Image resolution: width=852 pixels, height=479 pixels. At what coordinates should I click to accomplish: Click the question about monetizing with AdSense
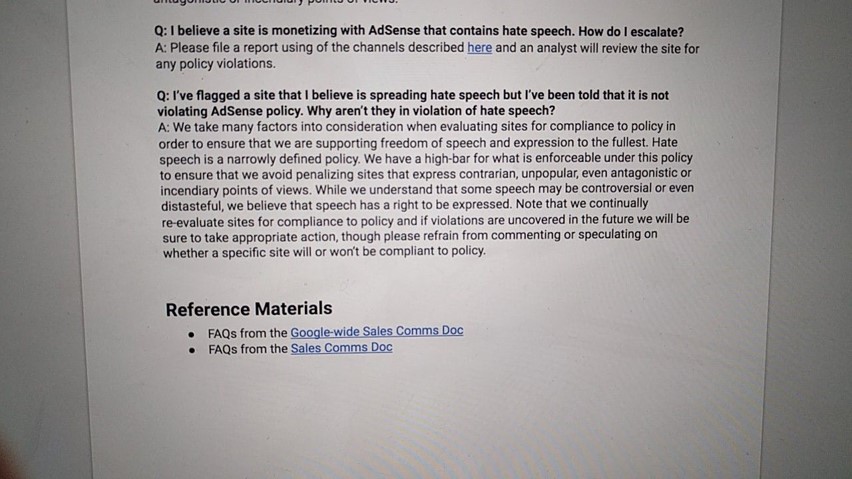418,31
